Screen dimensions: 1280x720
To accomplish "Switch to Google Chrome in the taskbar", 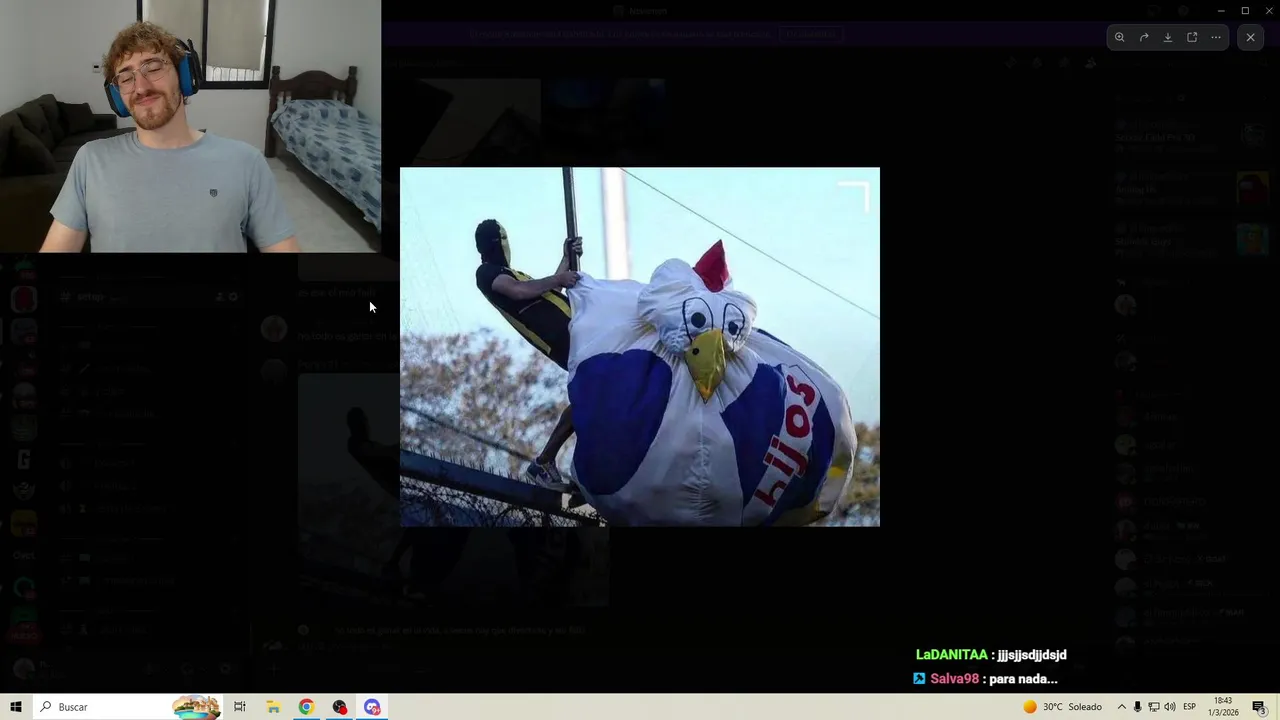I will point(306,707).
